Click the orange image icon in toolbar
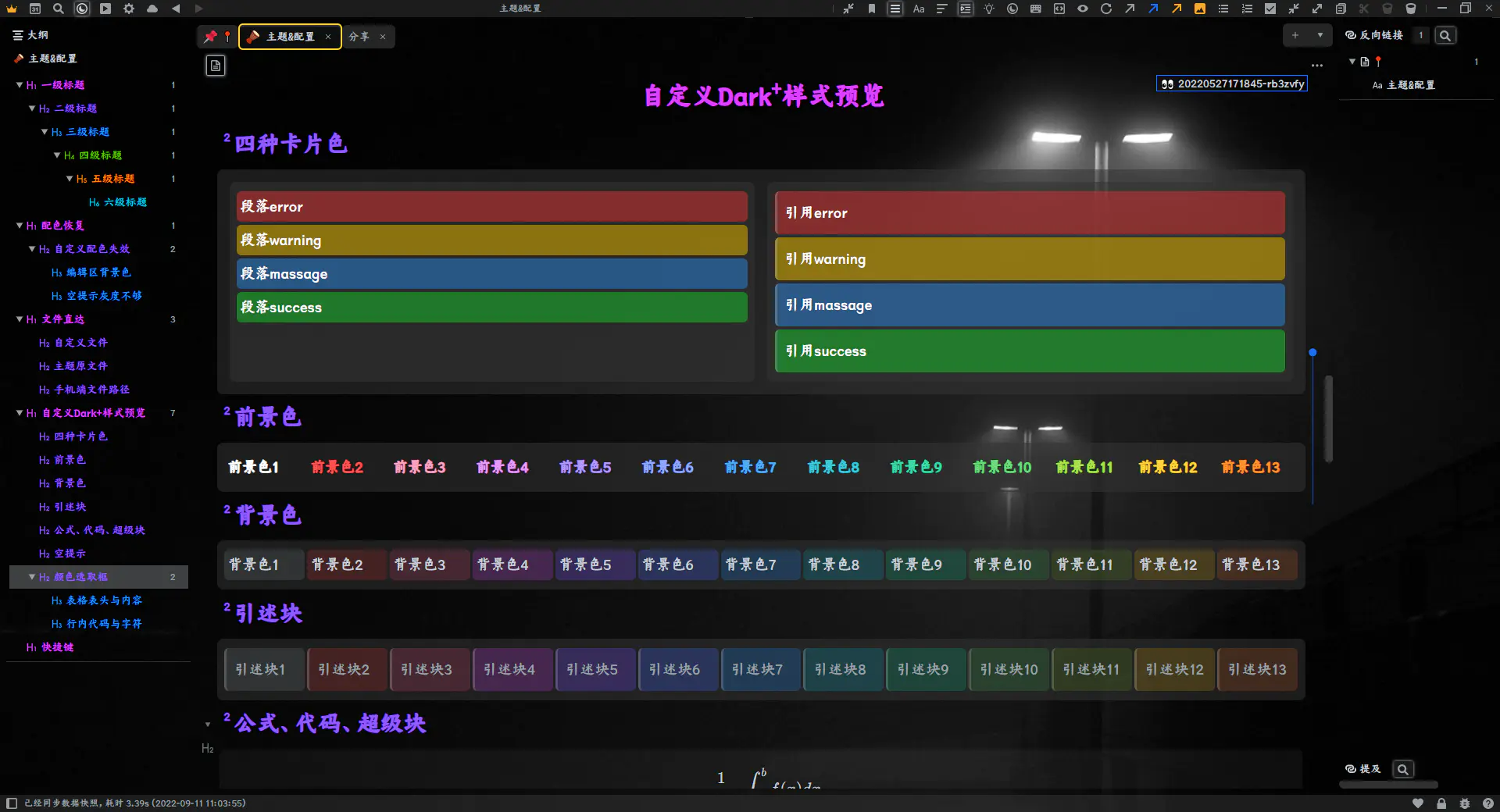 pos(1200,9)
